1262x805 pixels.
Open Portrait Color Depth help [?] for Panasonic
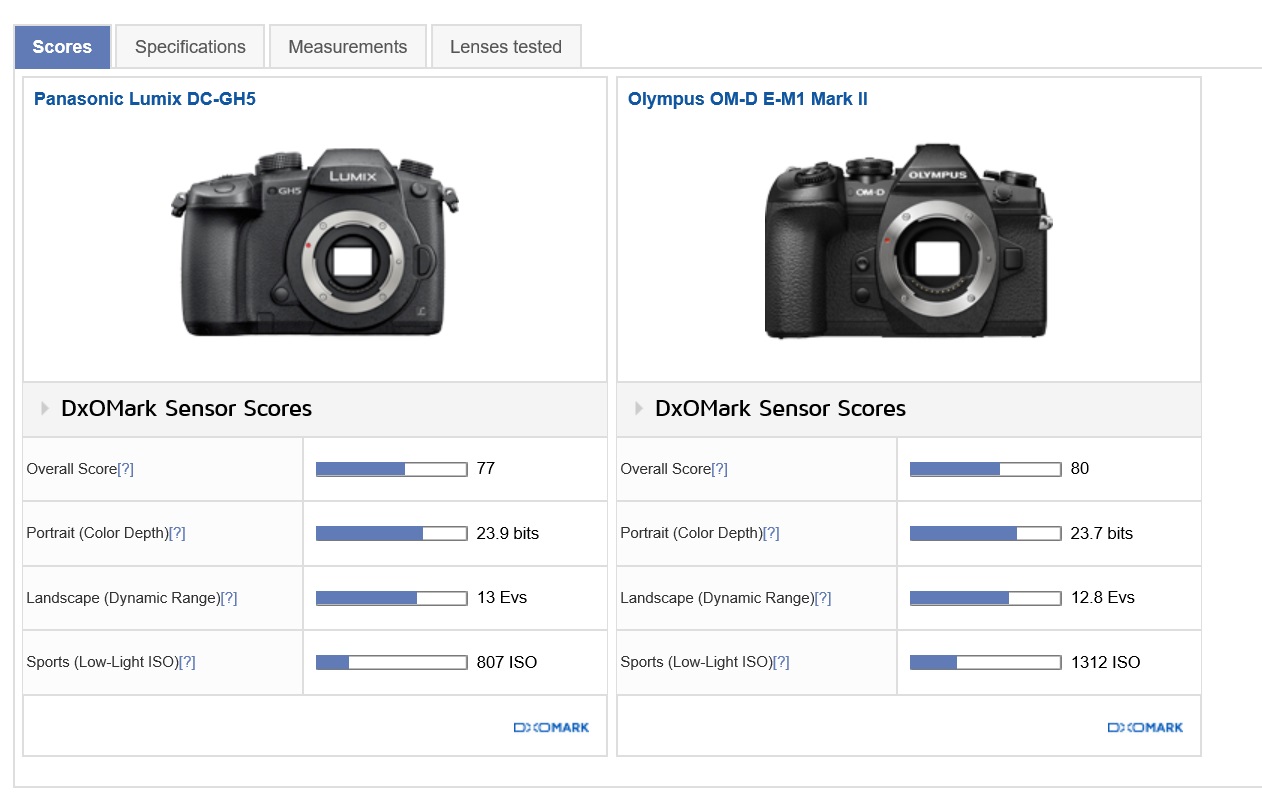tap(177, 533)
